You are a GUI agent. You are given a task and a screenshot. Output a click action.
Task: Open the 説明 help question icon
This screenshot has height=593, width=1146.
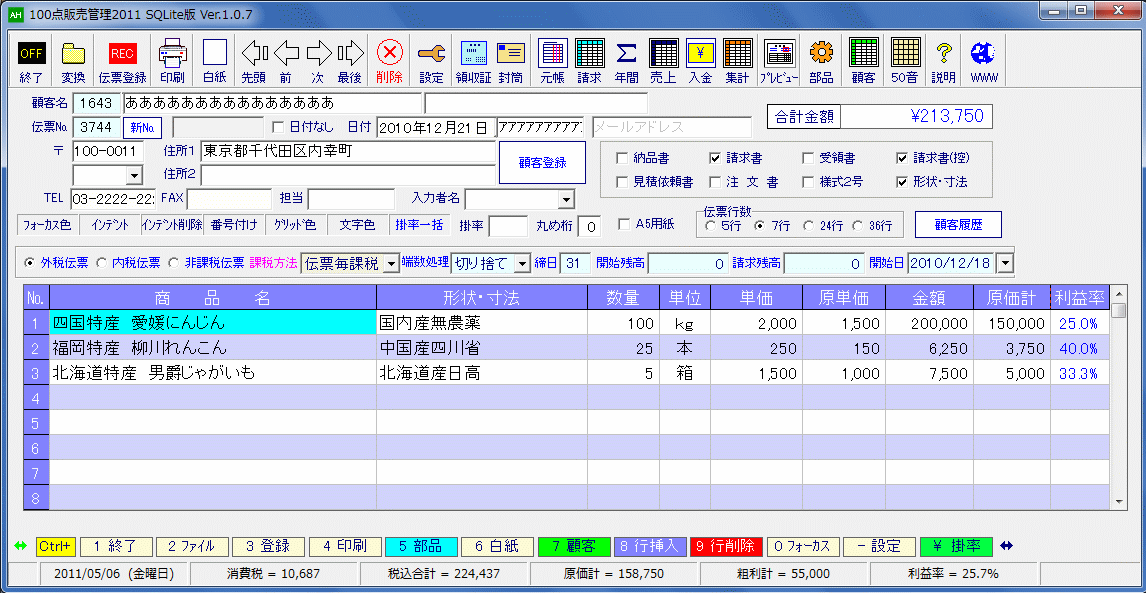(x=944, y=61)
